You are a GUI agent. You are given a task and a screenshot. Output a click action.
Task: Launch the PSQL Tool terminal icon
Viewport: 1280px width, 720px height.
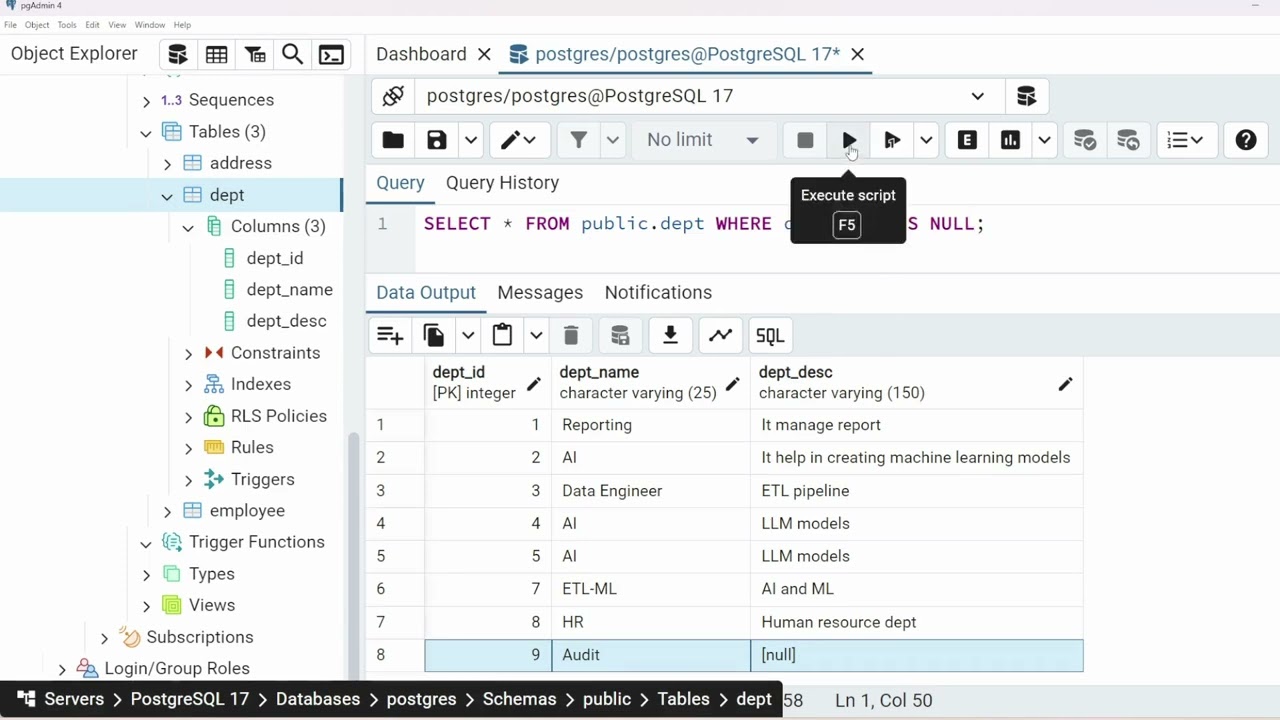tap(331, 55)
